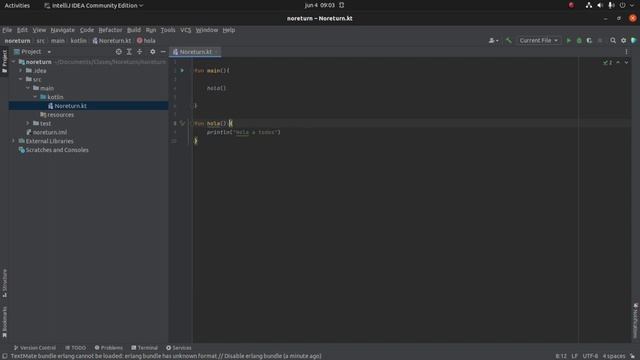Image resolution: width=640 pixels, height=360 pixels.
Task: Open the VCS menu
Action: (x=185, y=30)
